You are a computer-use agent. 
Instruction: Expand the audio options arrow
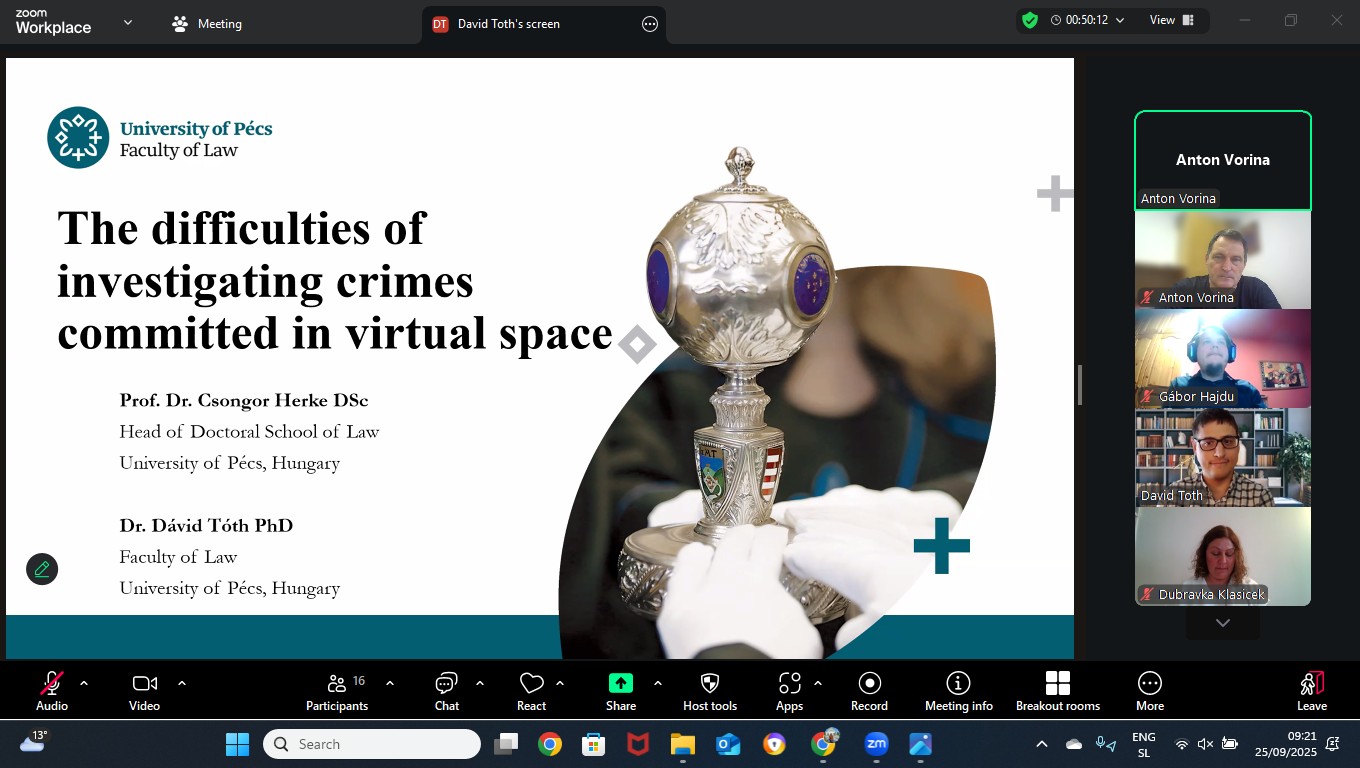[84, 683]
